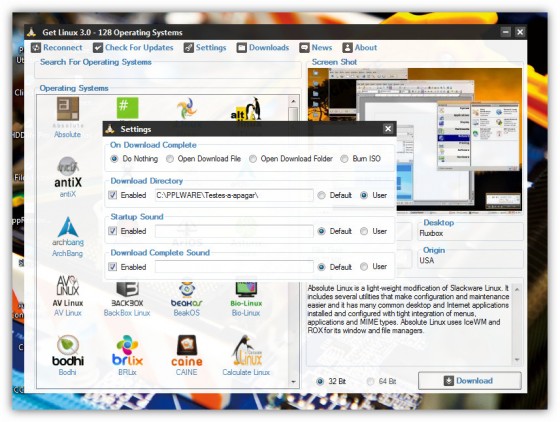The image size is (560, 422).
Task: Select the Bio-Linux icon
Action: [x=246, y=294]
